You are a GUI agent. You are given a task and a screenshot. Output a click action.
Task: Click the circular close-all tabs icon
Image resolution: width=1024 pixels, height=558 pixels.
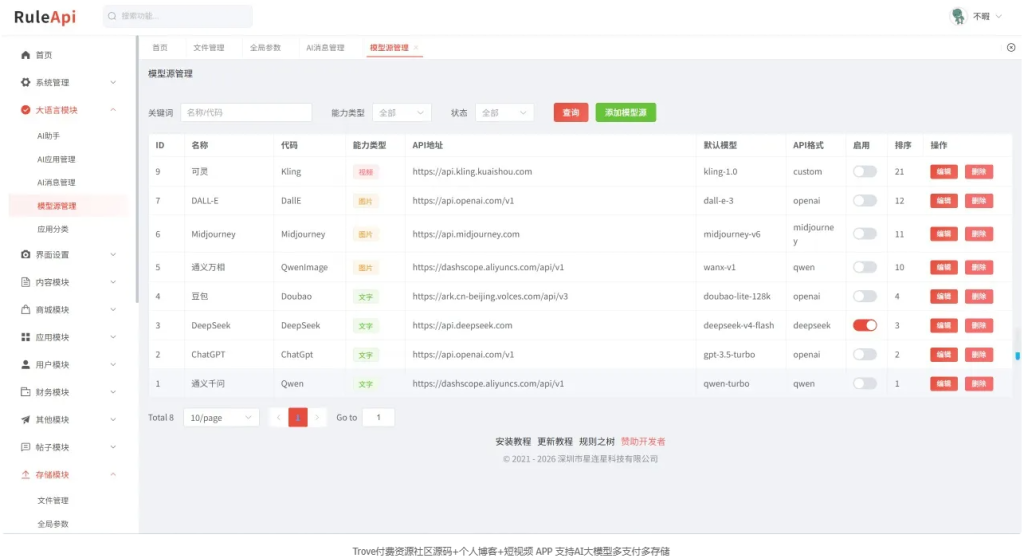click(x=1011, y=47)
